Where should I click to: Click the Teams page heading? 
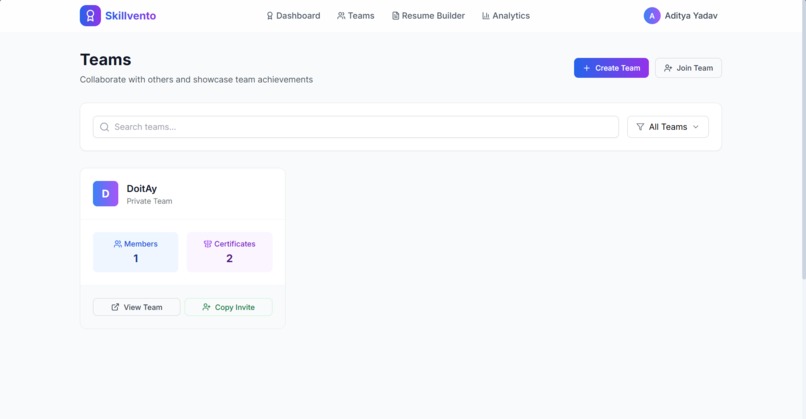tap(105, 60)
